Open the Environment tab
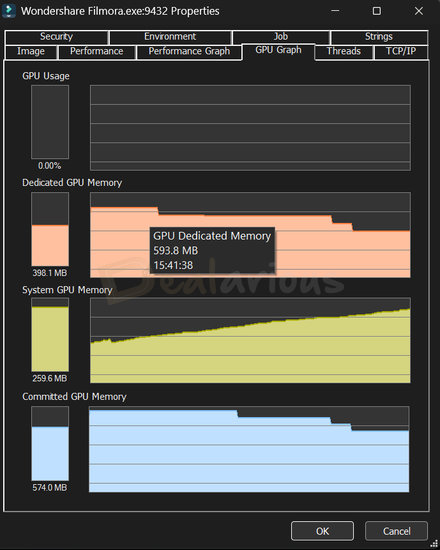This screenshot has height=550, width=440. pyautogui.click(x=170, y=37)
